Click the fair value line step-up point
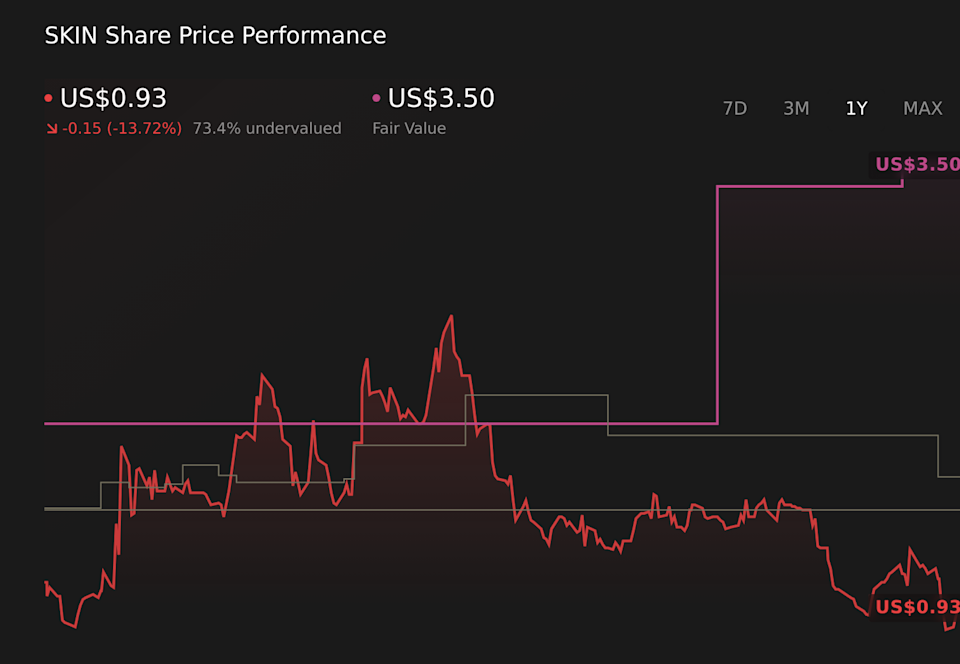The width and height of the screenshot is (960, 664). pos(717,300)
